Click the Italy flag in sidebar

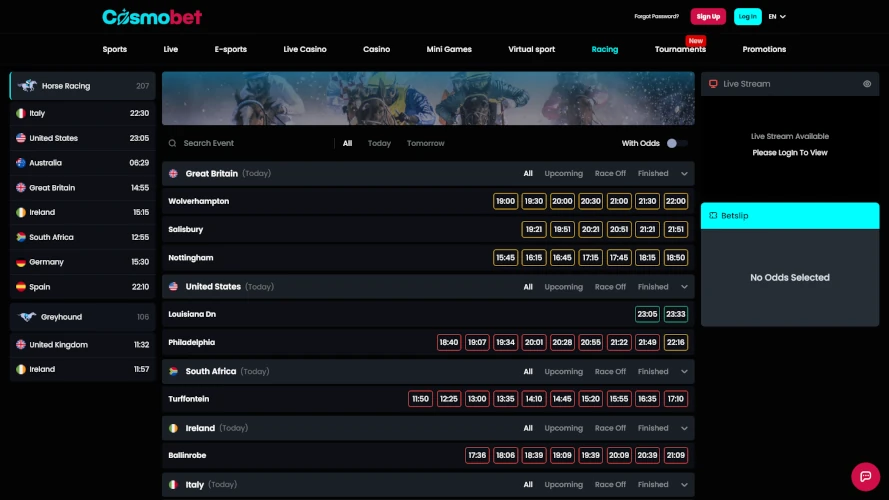[21, 113]
